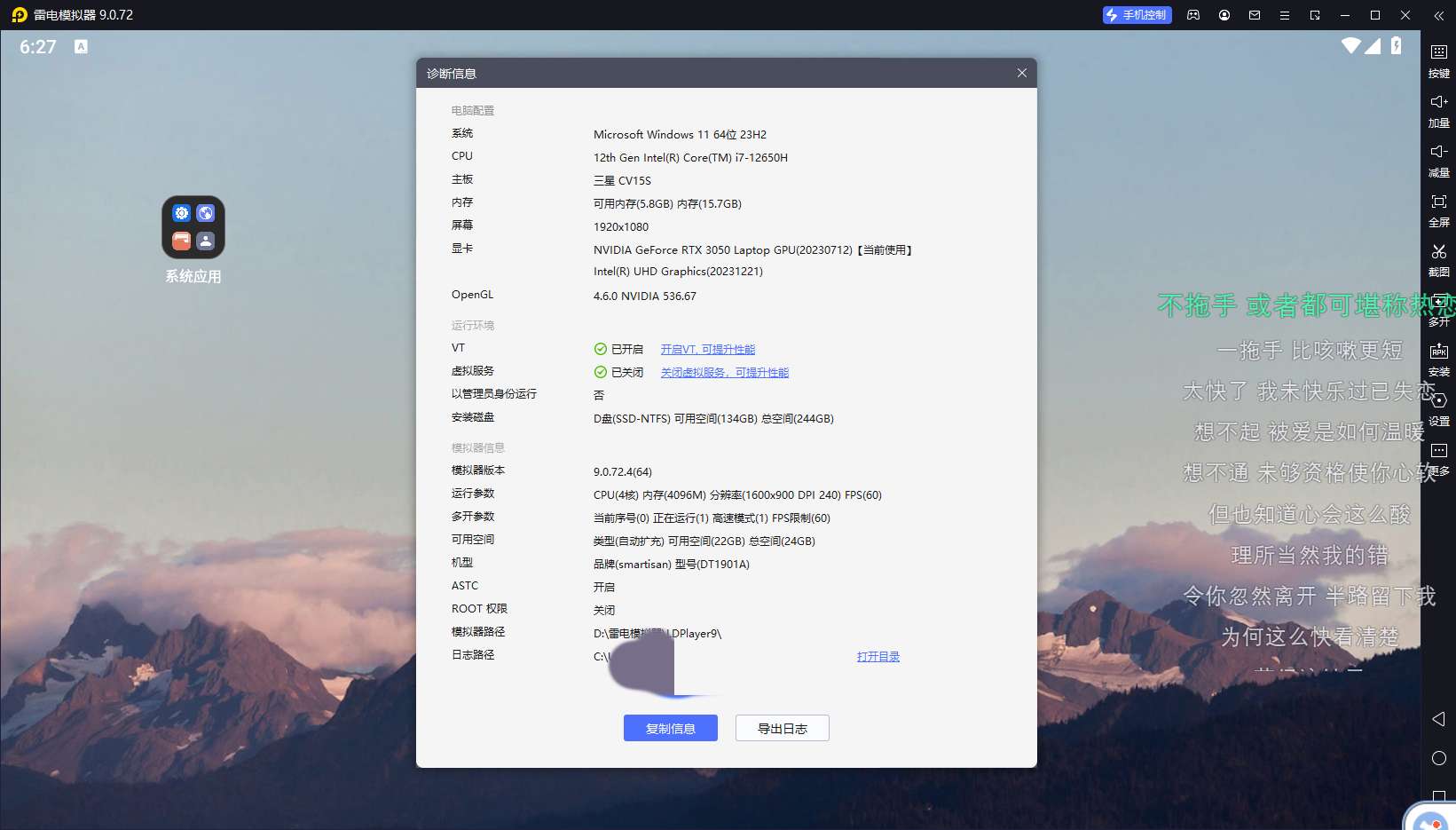Image resolution: width=1456 pixels, height=830 pixels.
Task: Open the 开启VT, 可提升性能 link
Action: click(707, 350)
